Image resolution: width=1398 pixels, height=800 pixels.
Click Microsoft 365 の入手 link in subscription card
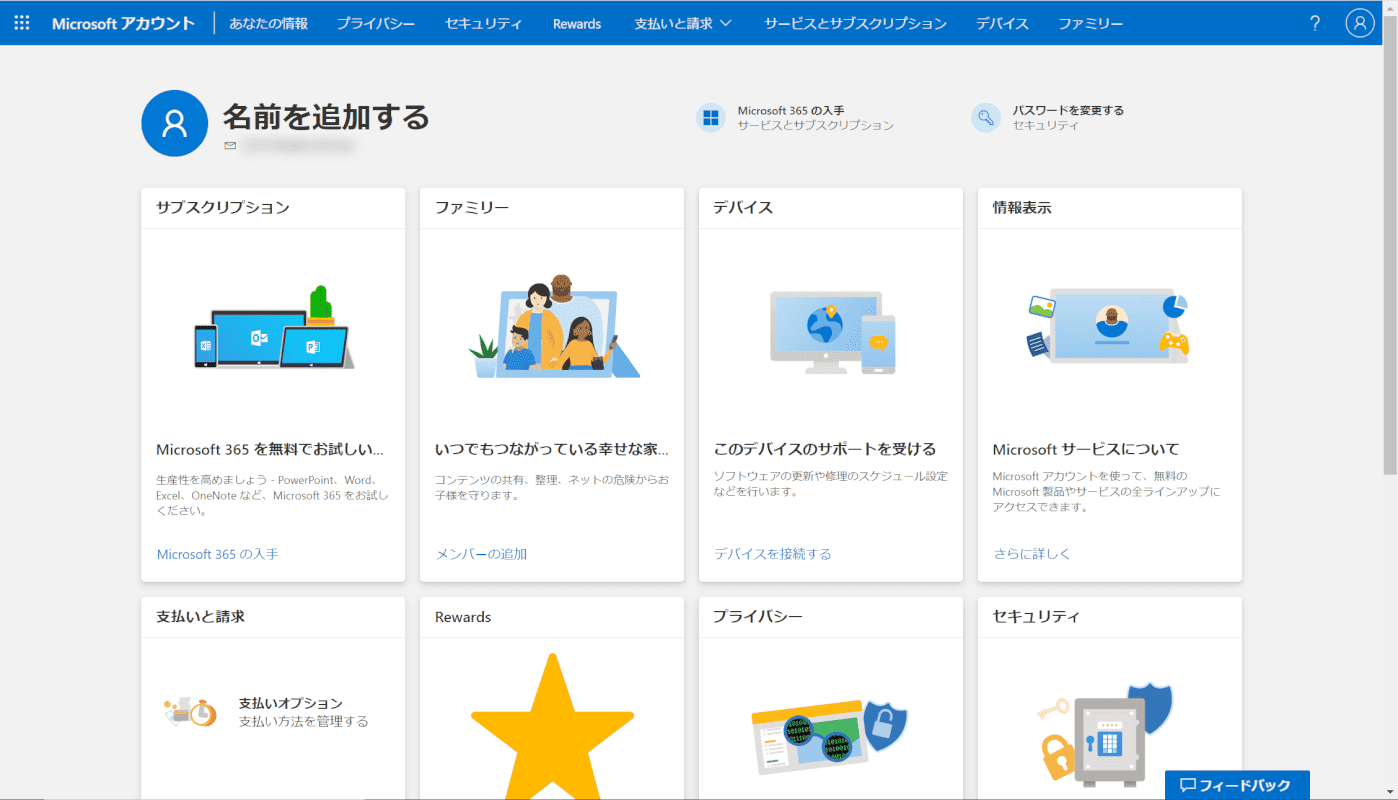tap(217, 553)
